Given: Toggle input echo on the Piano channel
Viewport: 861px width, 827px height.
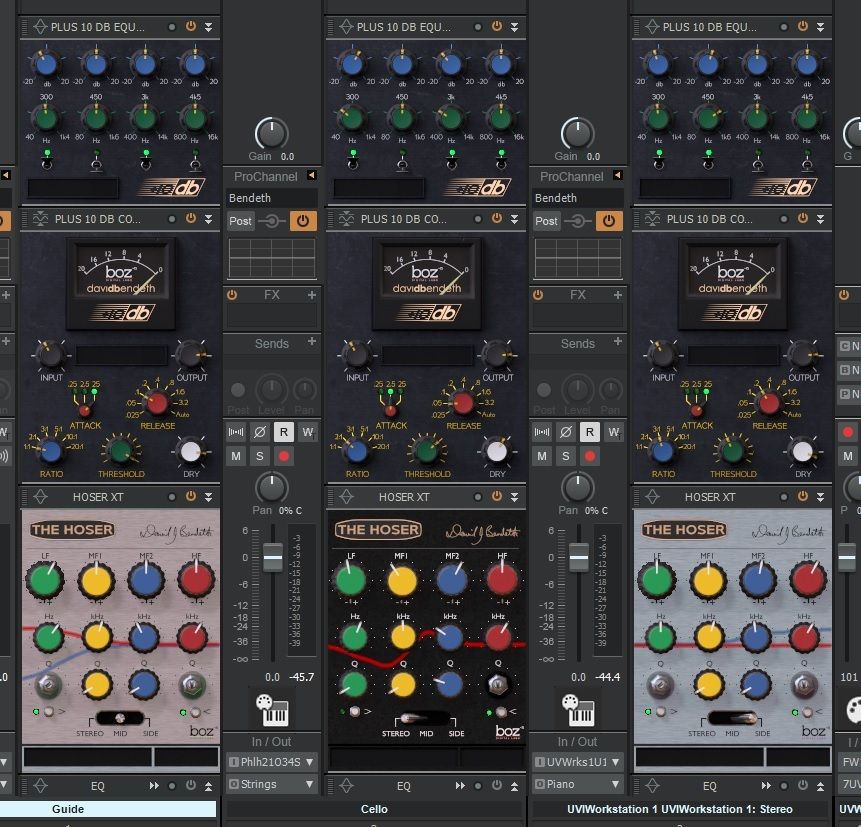Looking at the screenshot, I should [x=543, y=432].
